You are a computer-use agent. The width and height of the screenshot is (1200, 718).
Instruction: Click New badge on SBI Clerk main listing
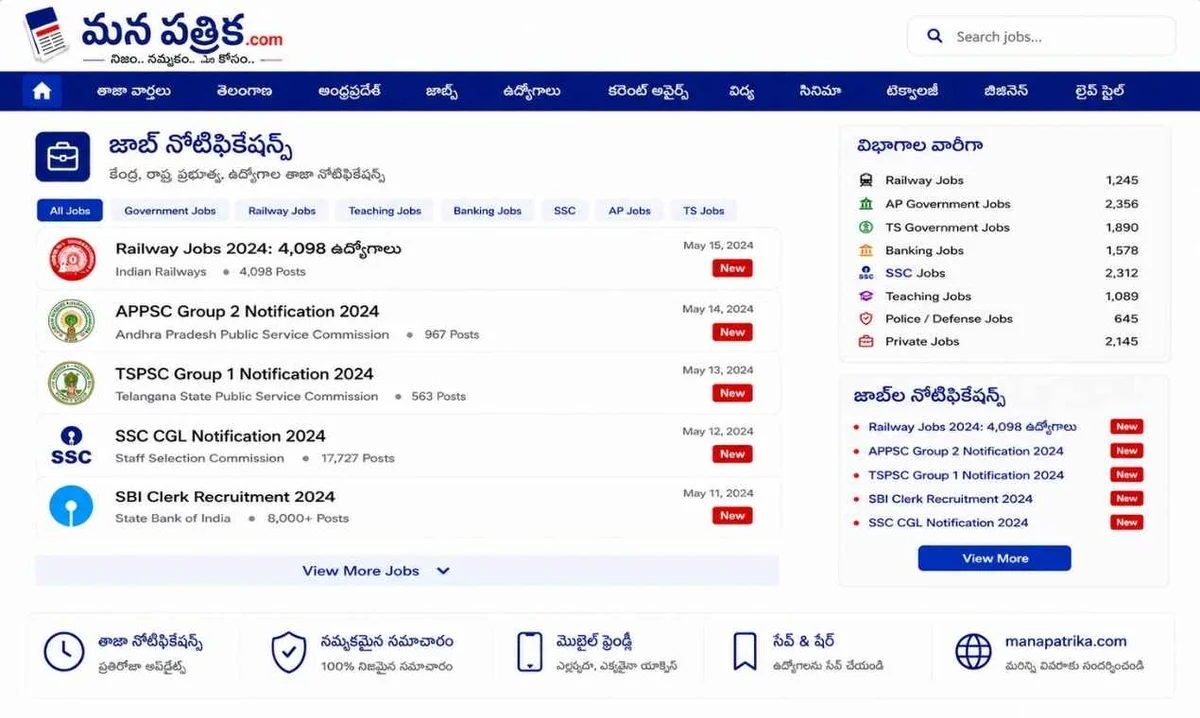(x=732, y=515)
